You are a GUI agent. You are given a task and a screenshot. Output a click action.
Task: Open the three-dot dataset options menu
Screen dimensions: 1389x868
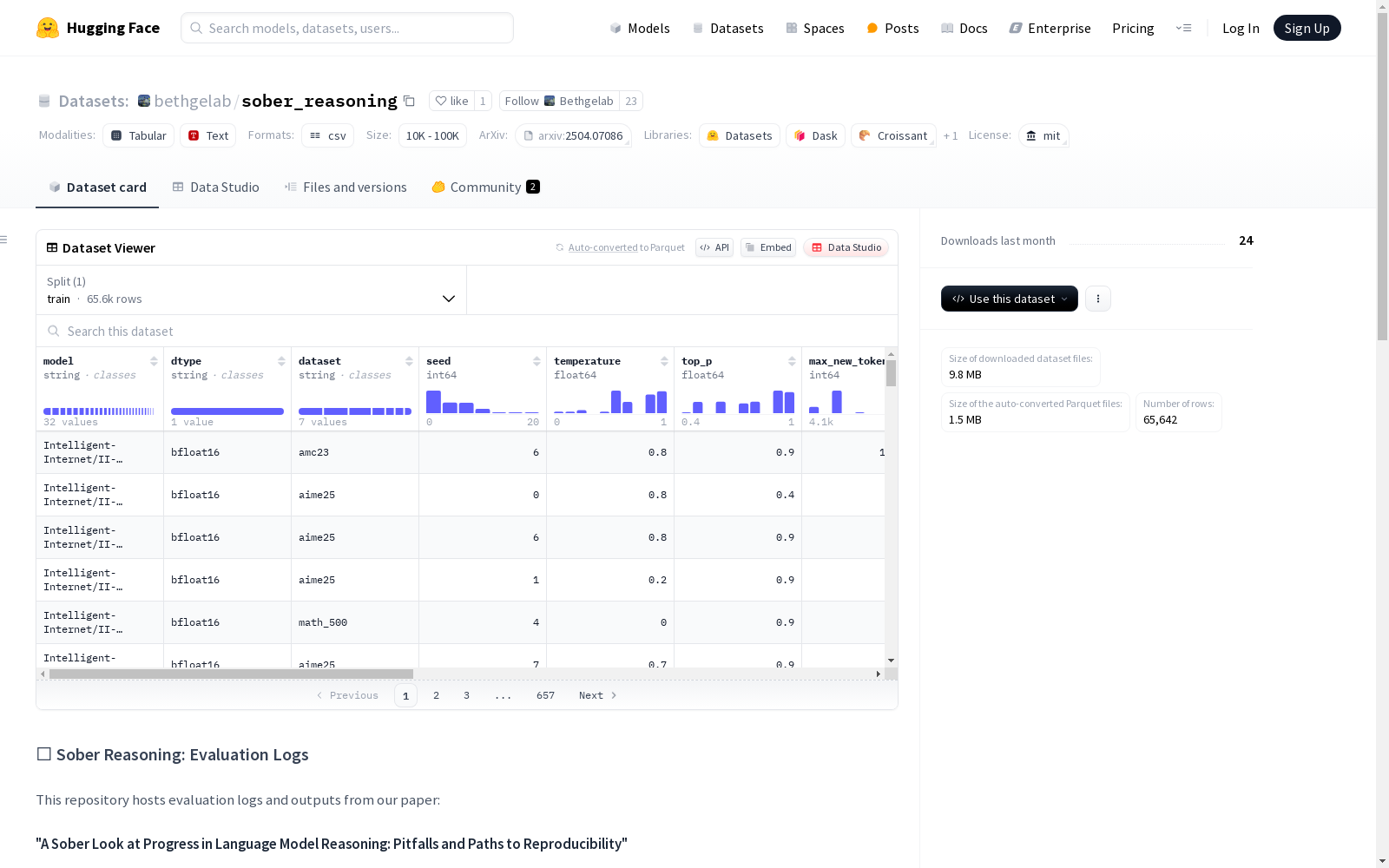pyautogui.click(x=1098, y=299)
